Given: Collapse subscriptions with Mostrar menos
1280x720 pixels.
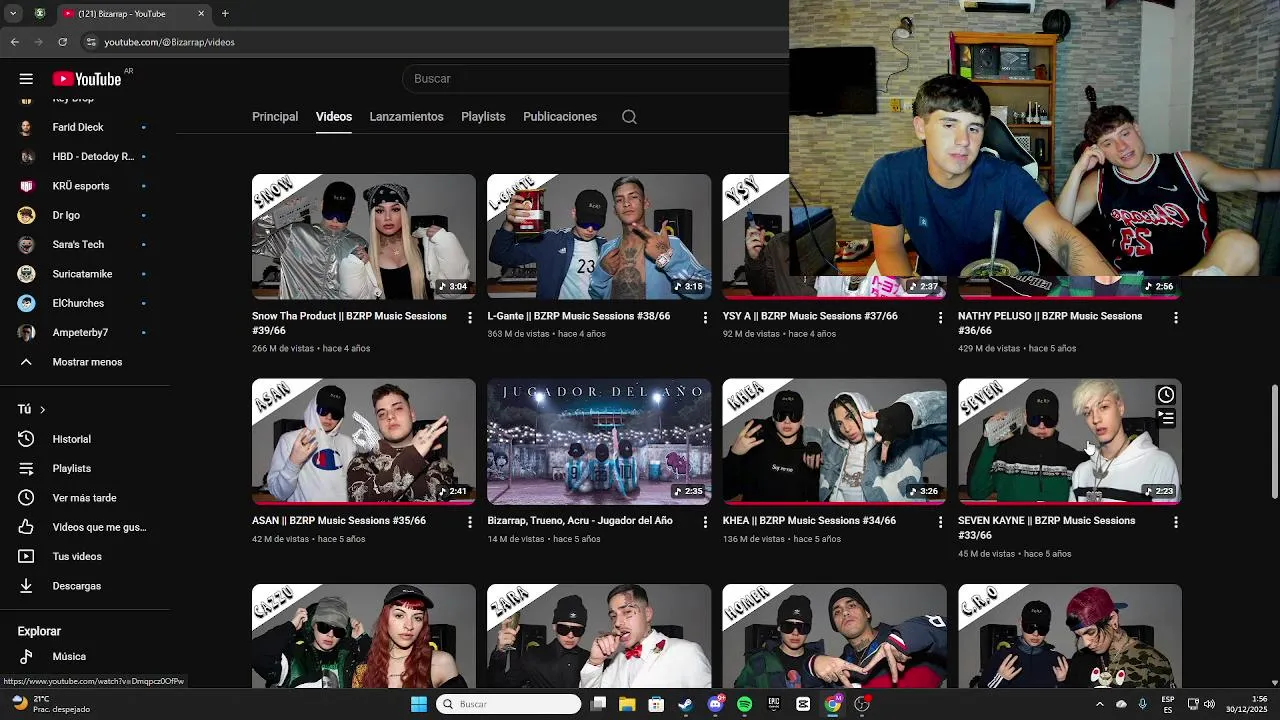Looking at the screenshot, I should (85, 362).
